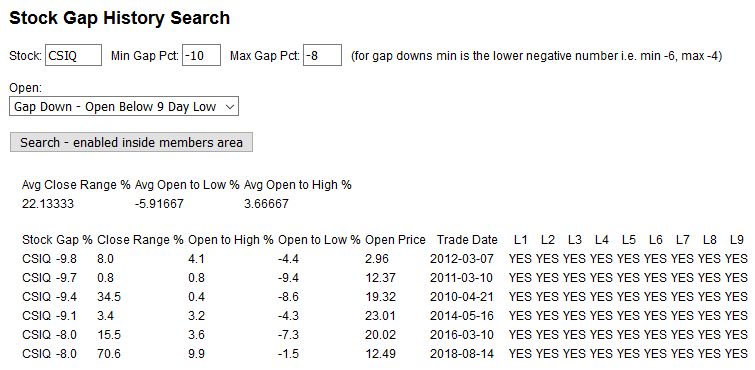Viewport: 755px width, 370px height.
Task: Select the Open to High % column header
Action: click(231, 239)
